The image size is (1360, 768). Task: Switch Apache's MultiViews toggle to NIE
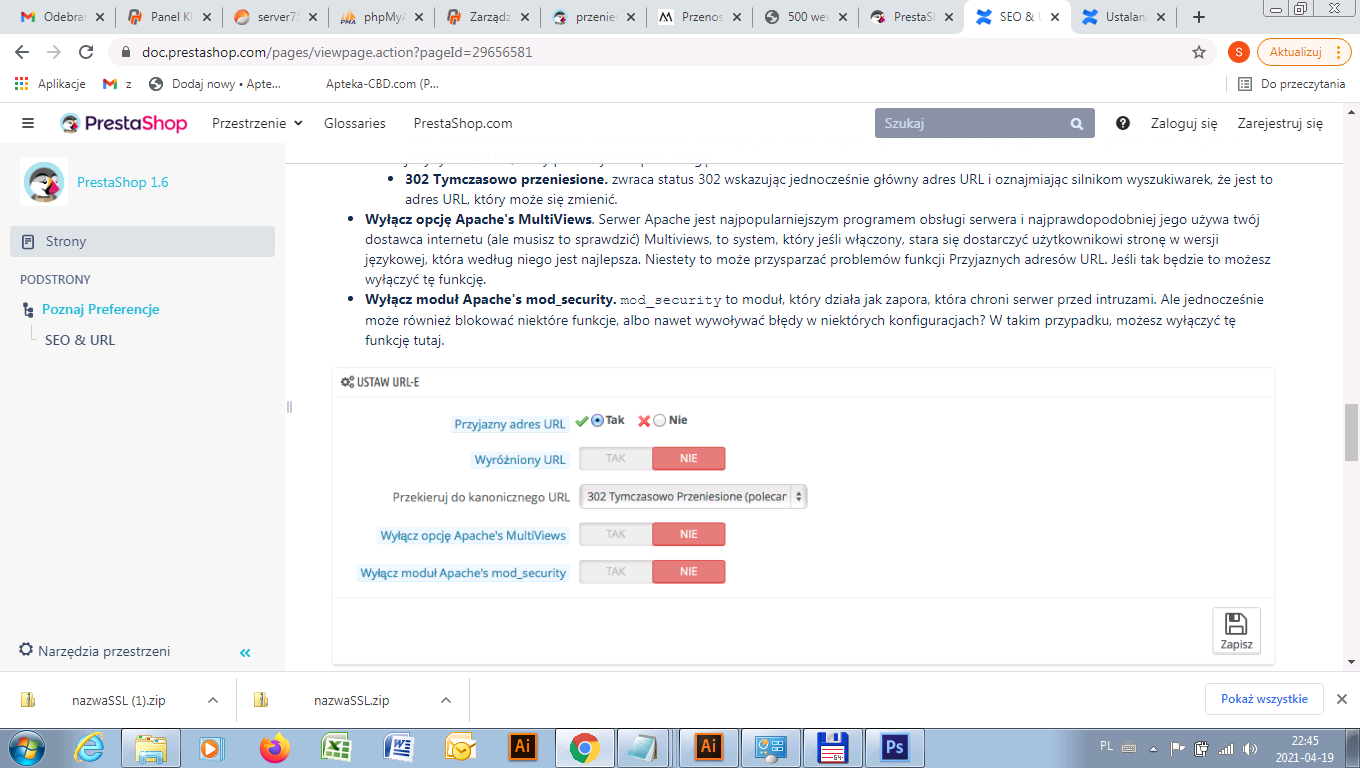pos(689,534)
